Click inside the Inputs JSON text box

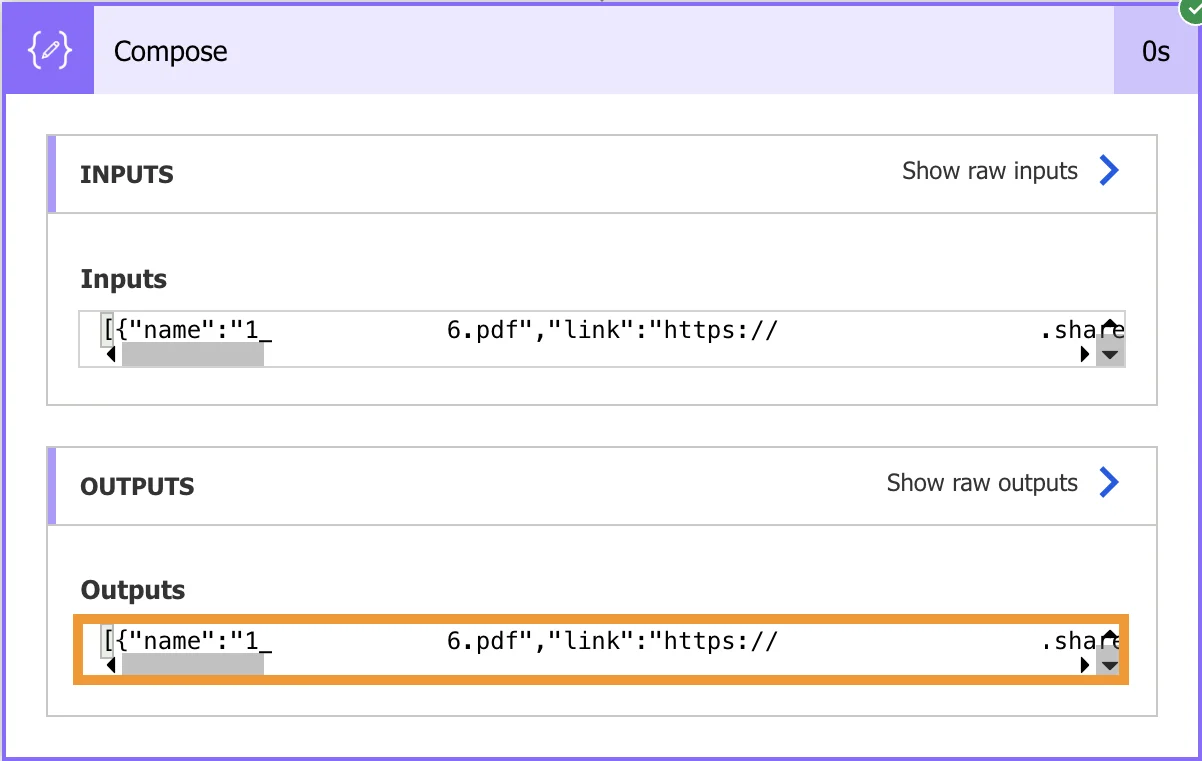click(x=602, y=339)
